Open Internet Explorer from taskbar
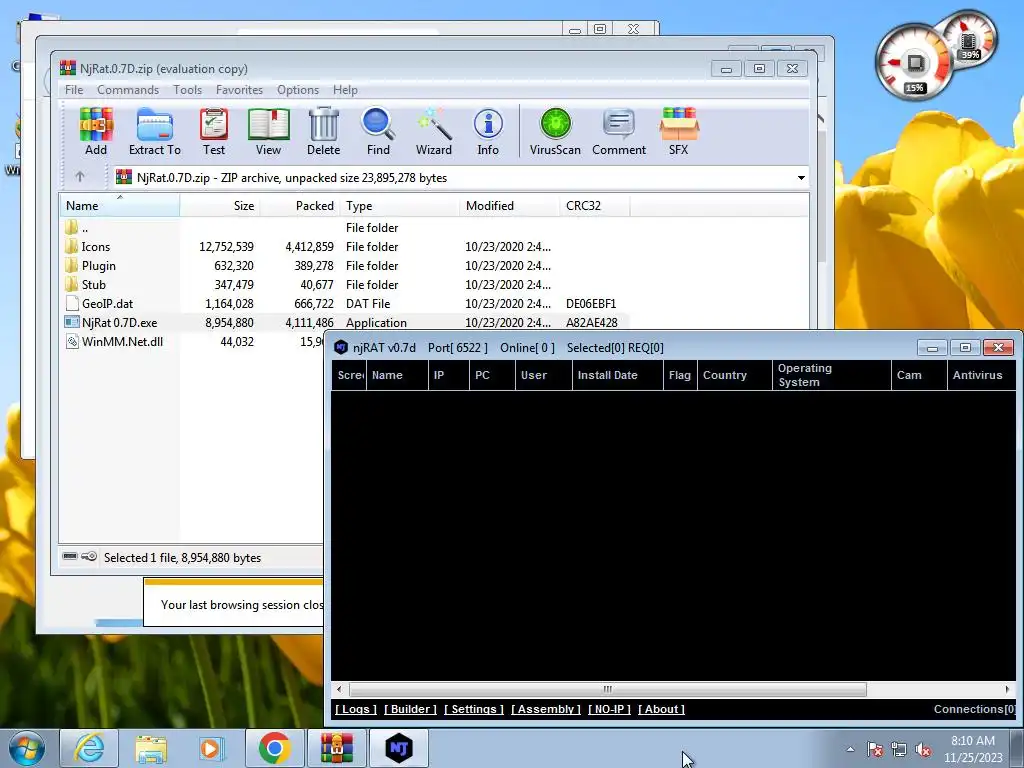Viewport: 1024px width, 768px height. pyautogui.click(x=89, y=748)
